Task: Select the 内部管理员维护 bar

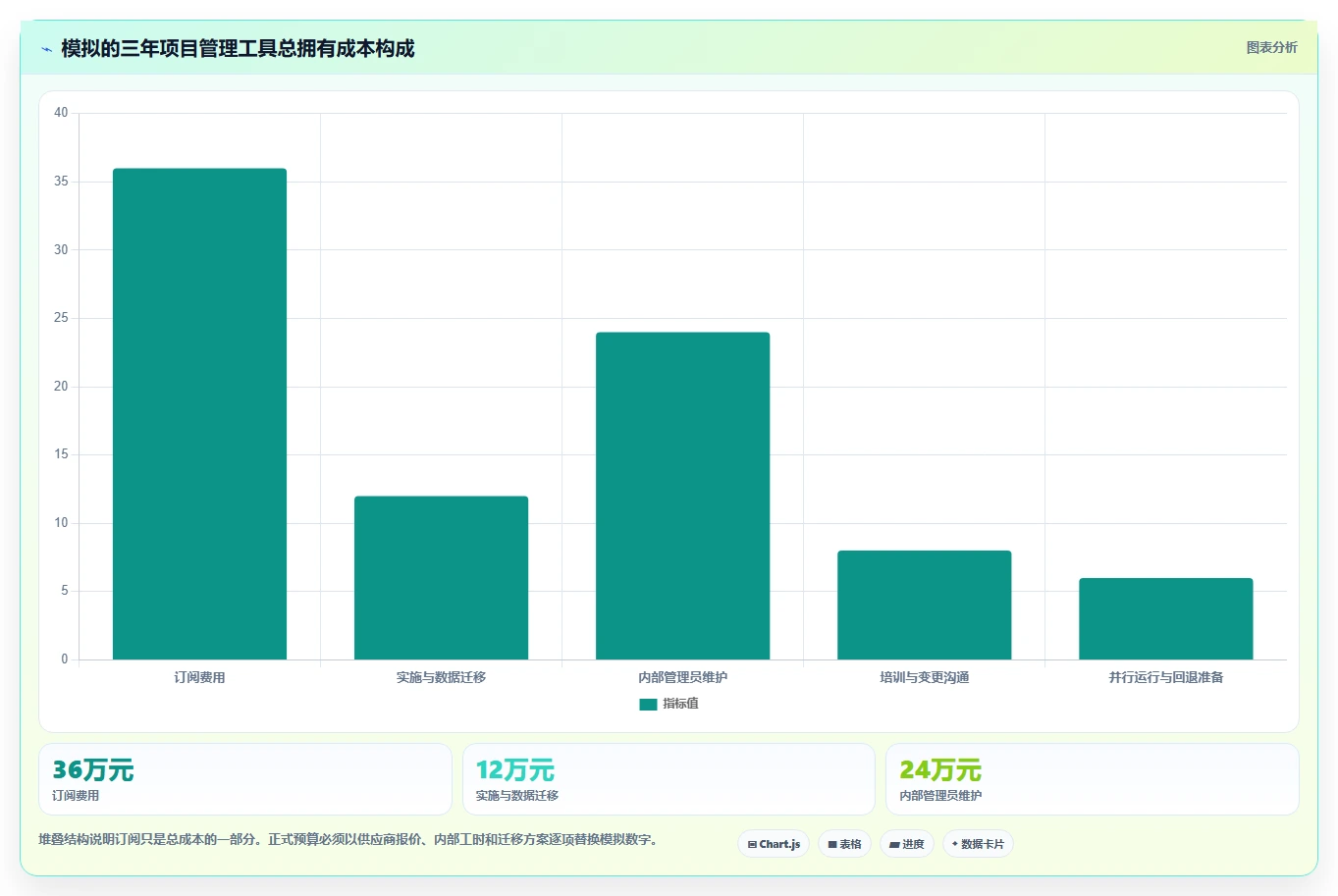Action: pyautogui.click(x=682, y=496)
